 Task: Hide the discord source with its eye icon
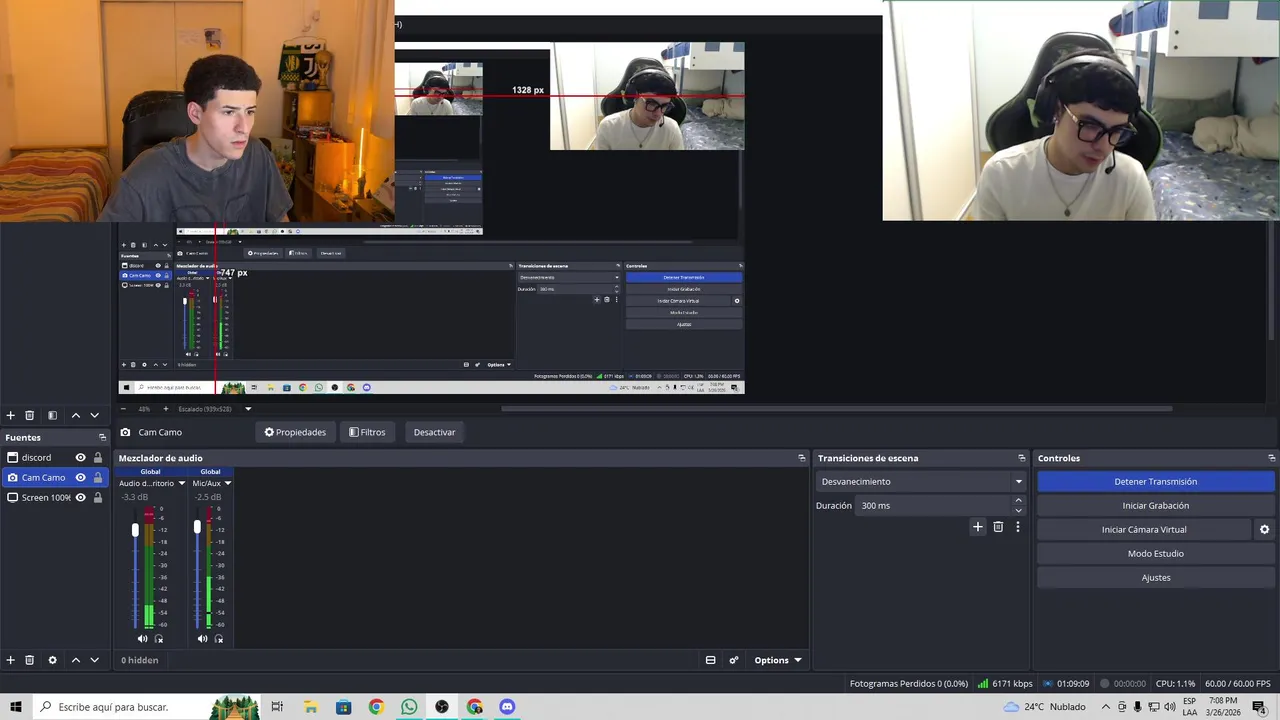point(81,458)
